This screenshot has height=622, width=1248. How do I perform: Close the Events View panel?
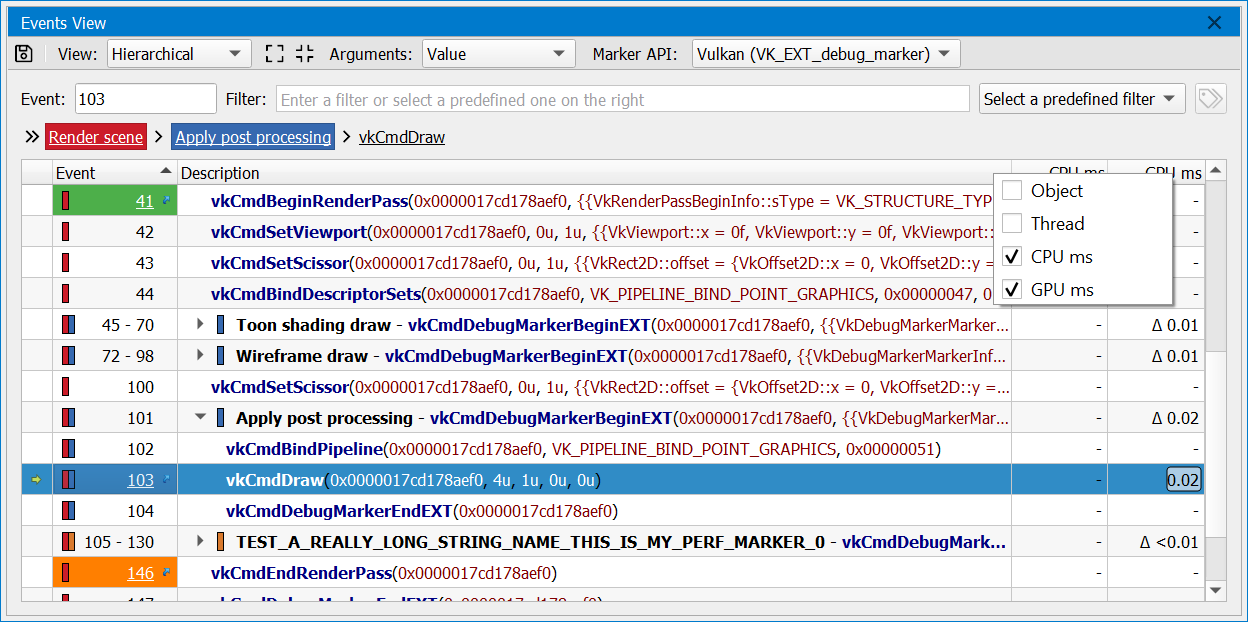[x=1215, y=22]
